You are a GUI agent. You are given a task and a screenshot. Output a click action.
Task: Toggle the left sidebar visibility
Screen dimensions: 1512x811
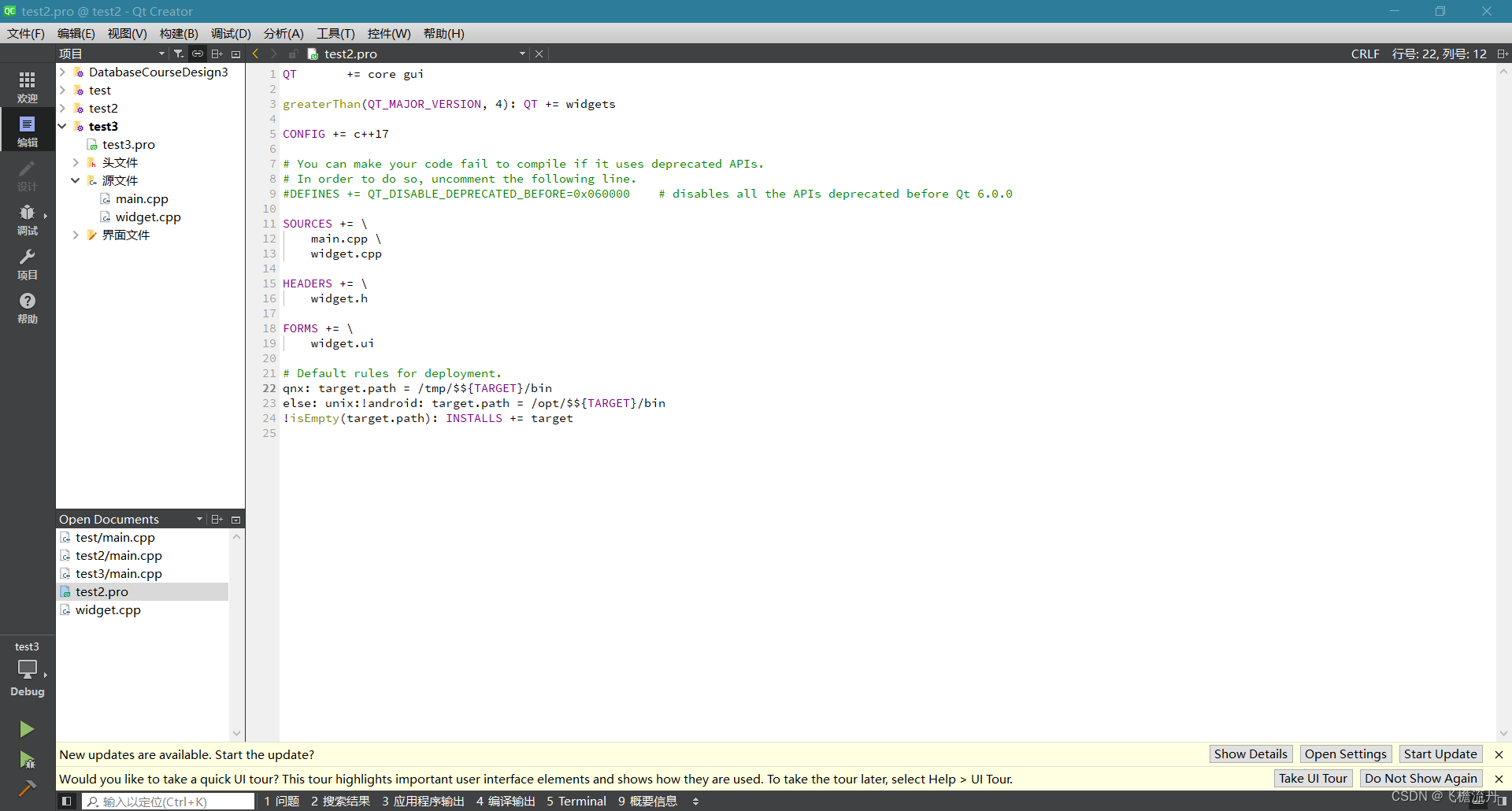tap(67, 801)
